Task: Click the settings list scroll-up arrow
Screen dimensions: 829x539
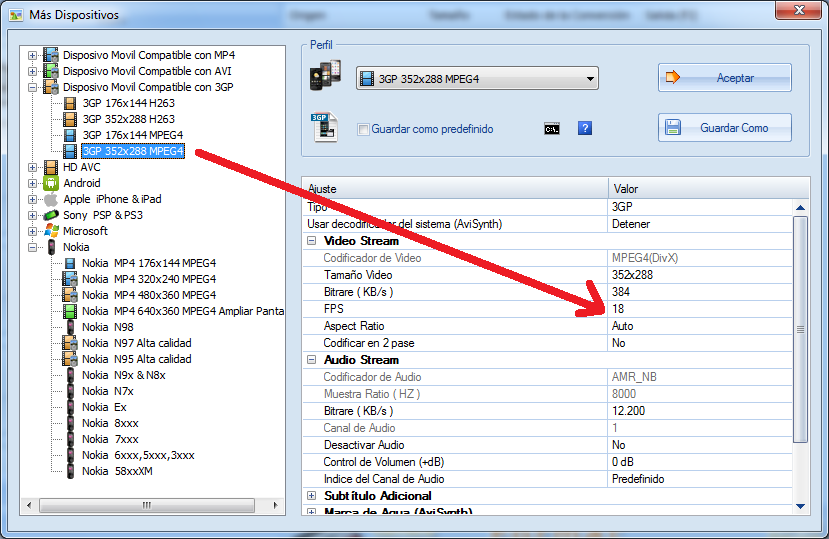Action: (x=800, y=208)
